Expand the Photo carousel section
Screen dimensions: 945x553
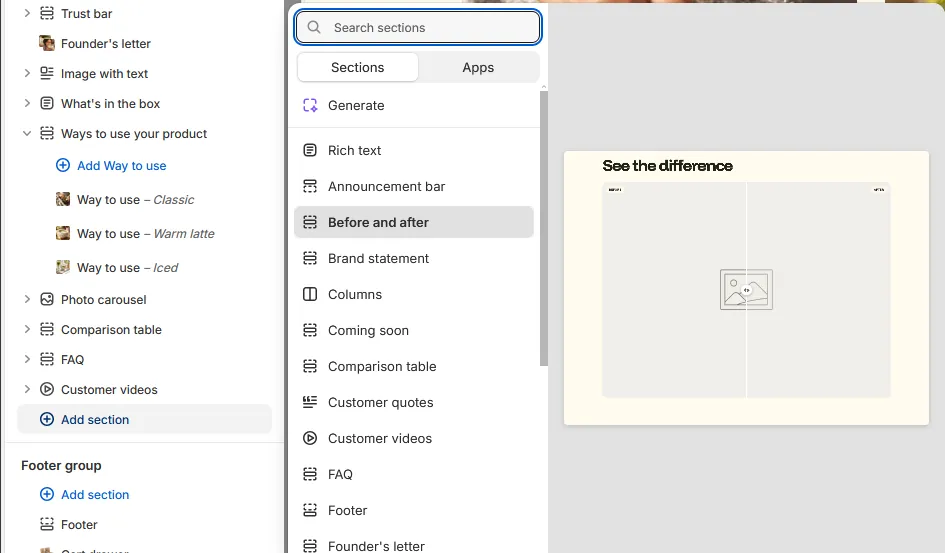pos(27,299)
